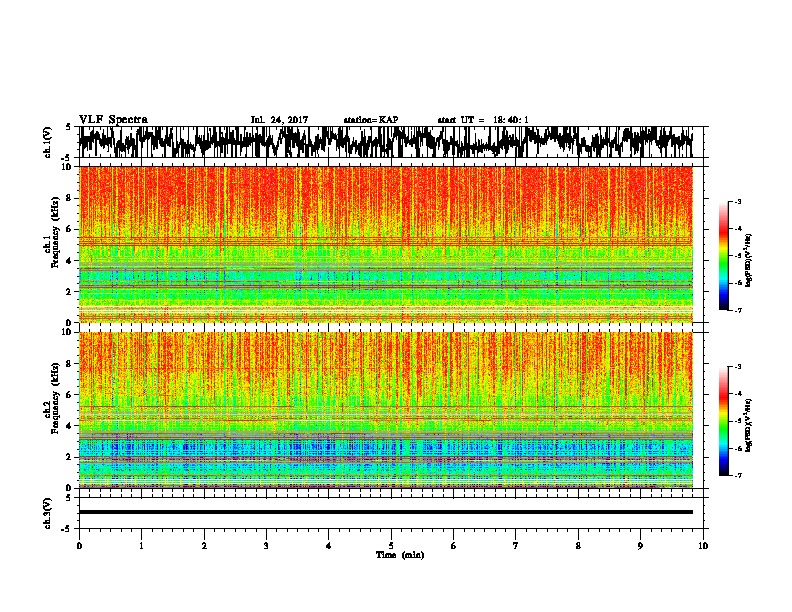Click the "-3" label on ch.1 color bar
The image size is (792, 612).
(x=737, y=201)
